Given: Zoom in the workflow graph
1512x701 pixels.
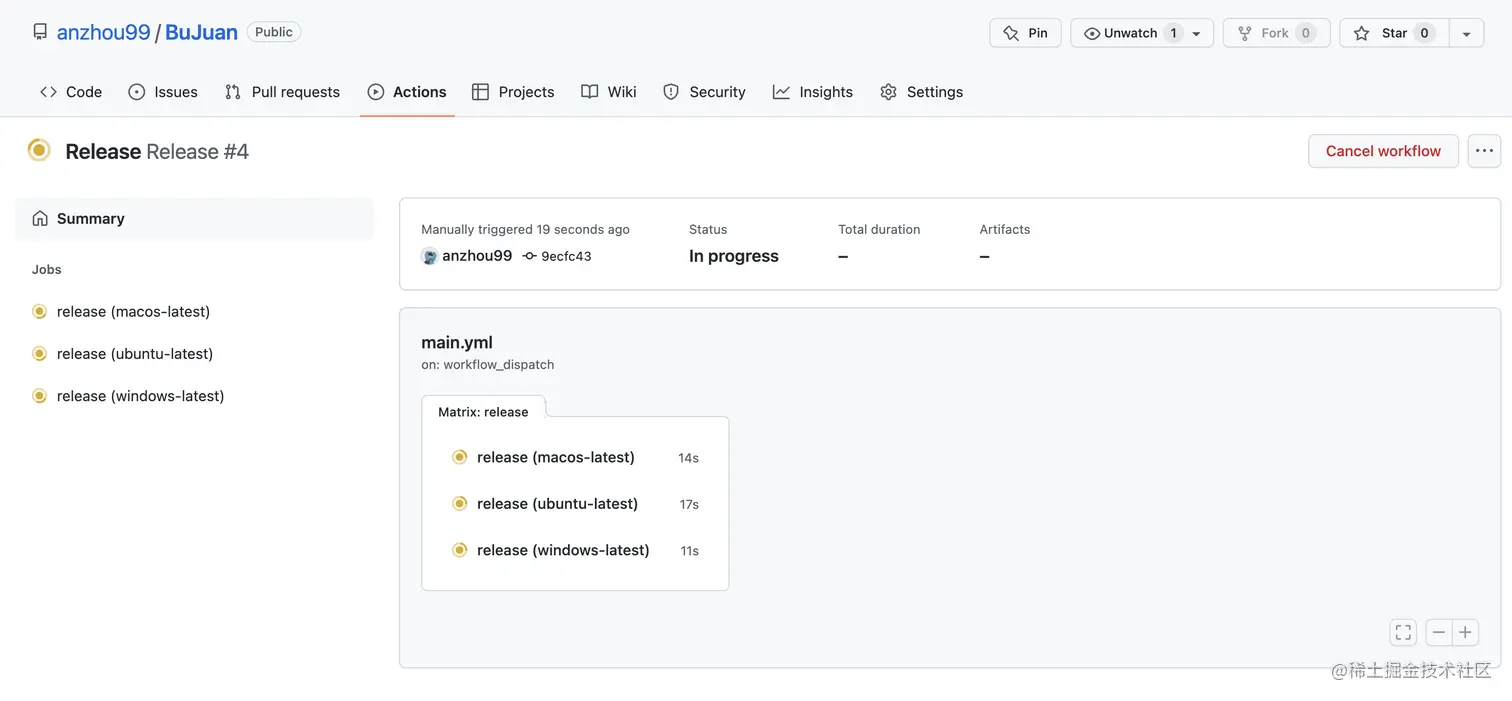Looking at the screenshot, I should tap(1465, 632).
